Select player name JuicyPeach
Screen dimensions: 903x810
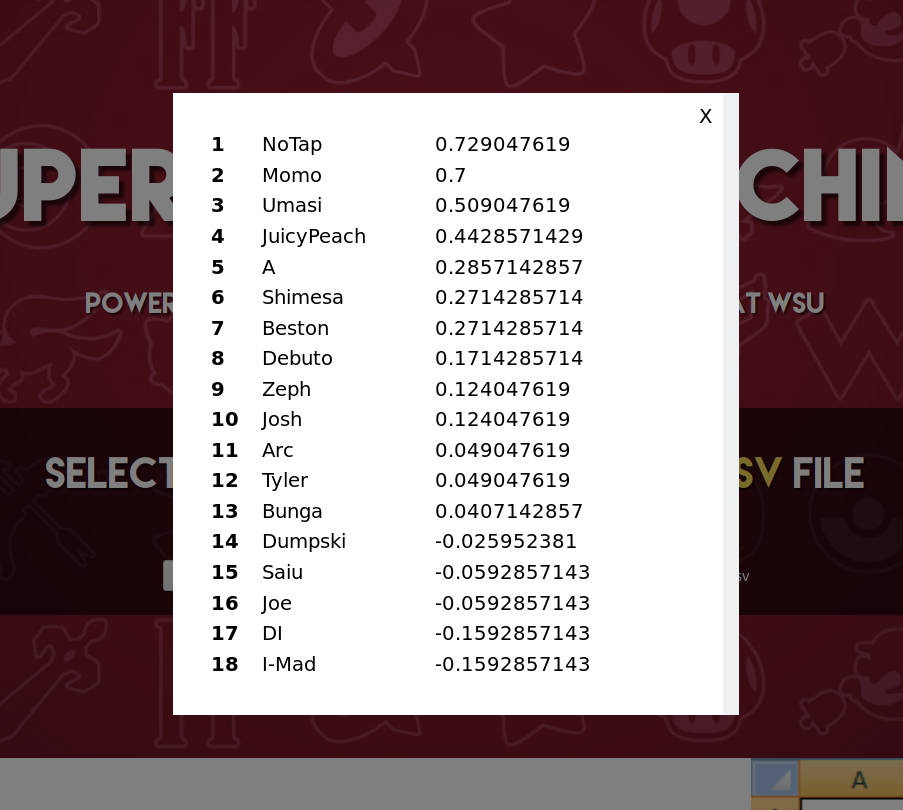pos(313,237)
